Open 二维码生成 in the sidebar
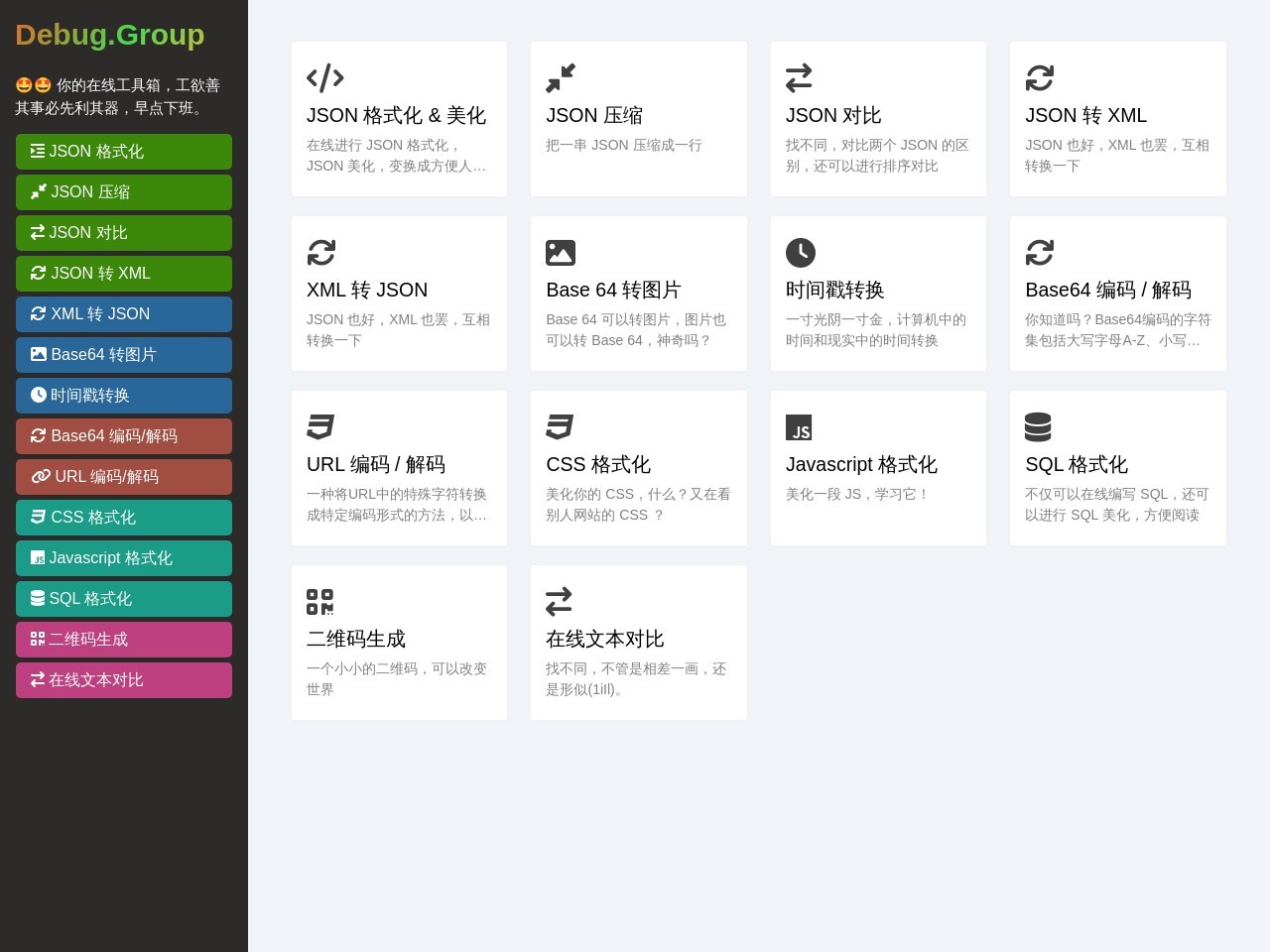This screenshot has width=1270, height=952. pos(124,640)
